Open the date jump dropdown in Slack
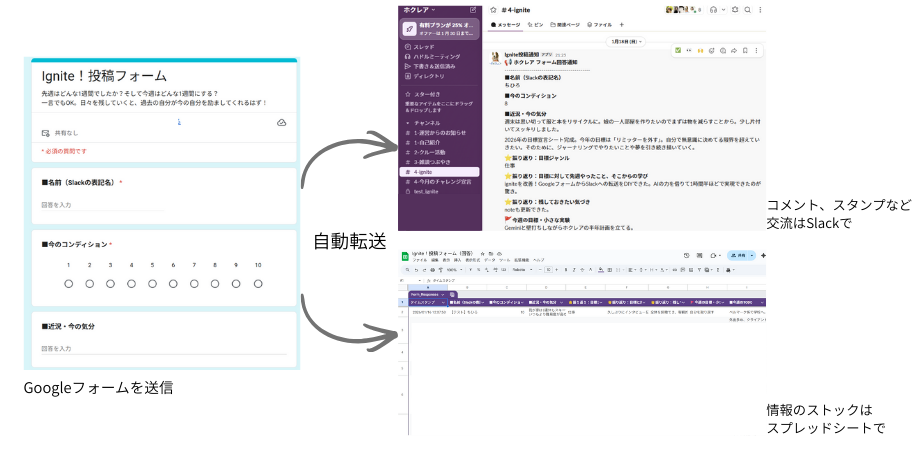Image resolution: width=920 pixels, height=450 pixels. pos(627,42)
